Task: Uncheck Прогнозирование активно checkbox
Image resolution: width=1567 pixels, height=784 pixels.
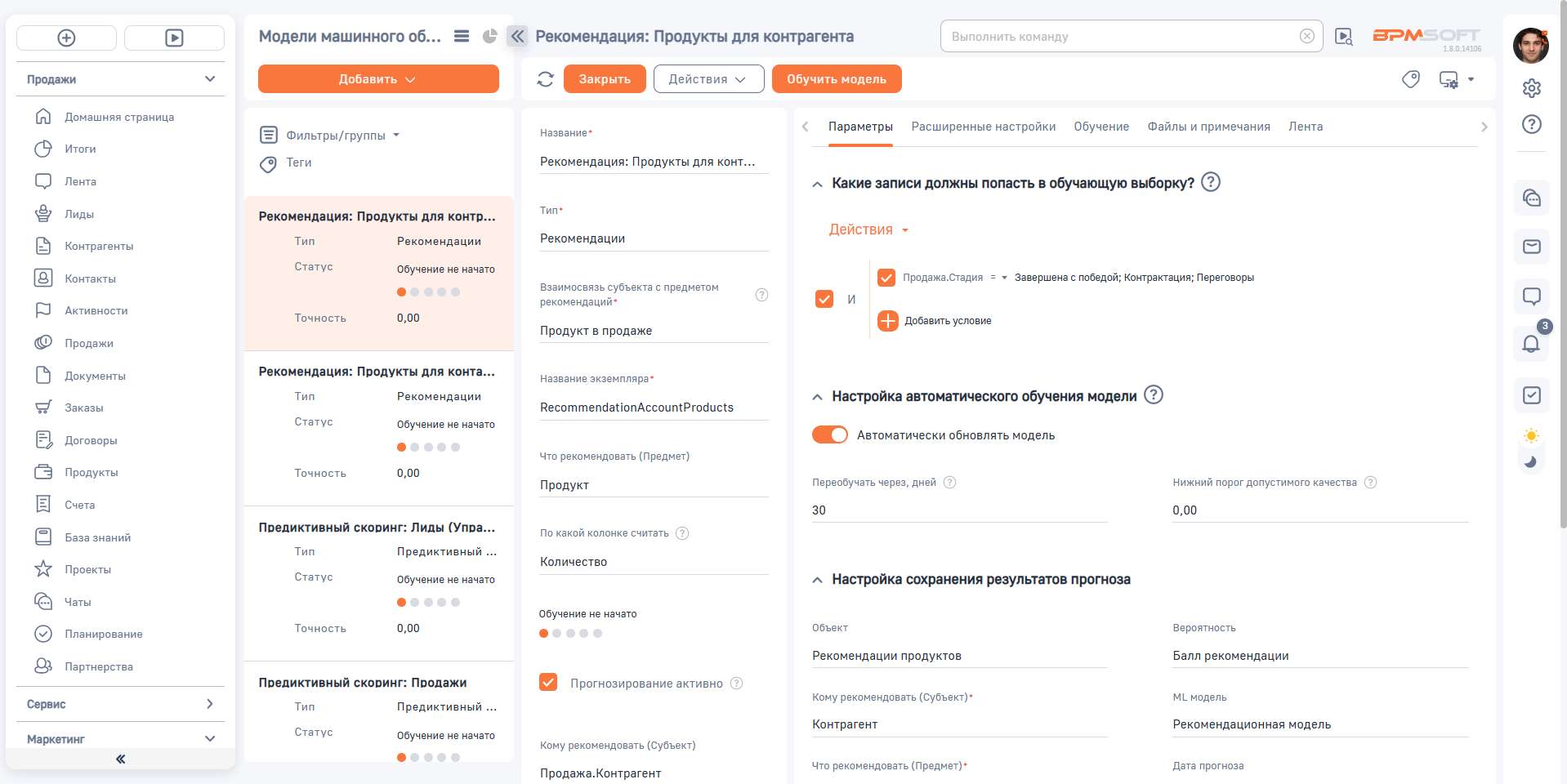Action: (548, 683)
